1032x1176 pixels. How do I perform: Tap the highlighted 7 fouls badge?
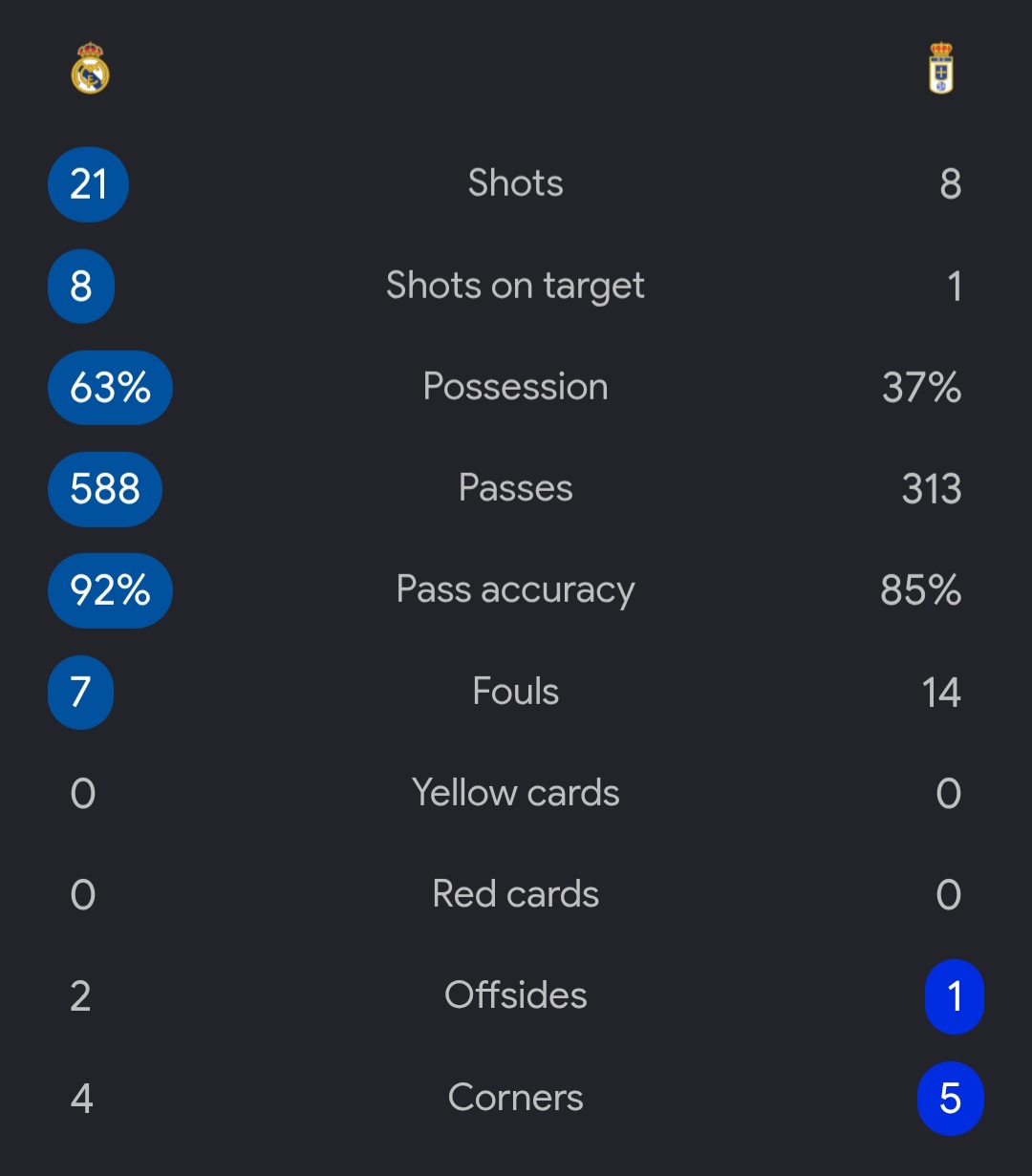coord(80,692)
